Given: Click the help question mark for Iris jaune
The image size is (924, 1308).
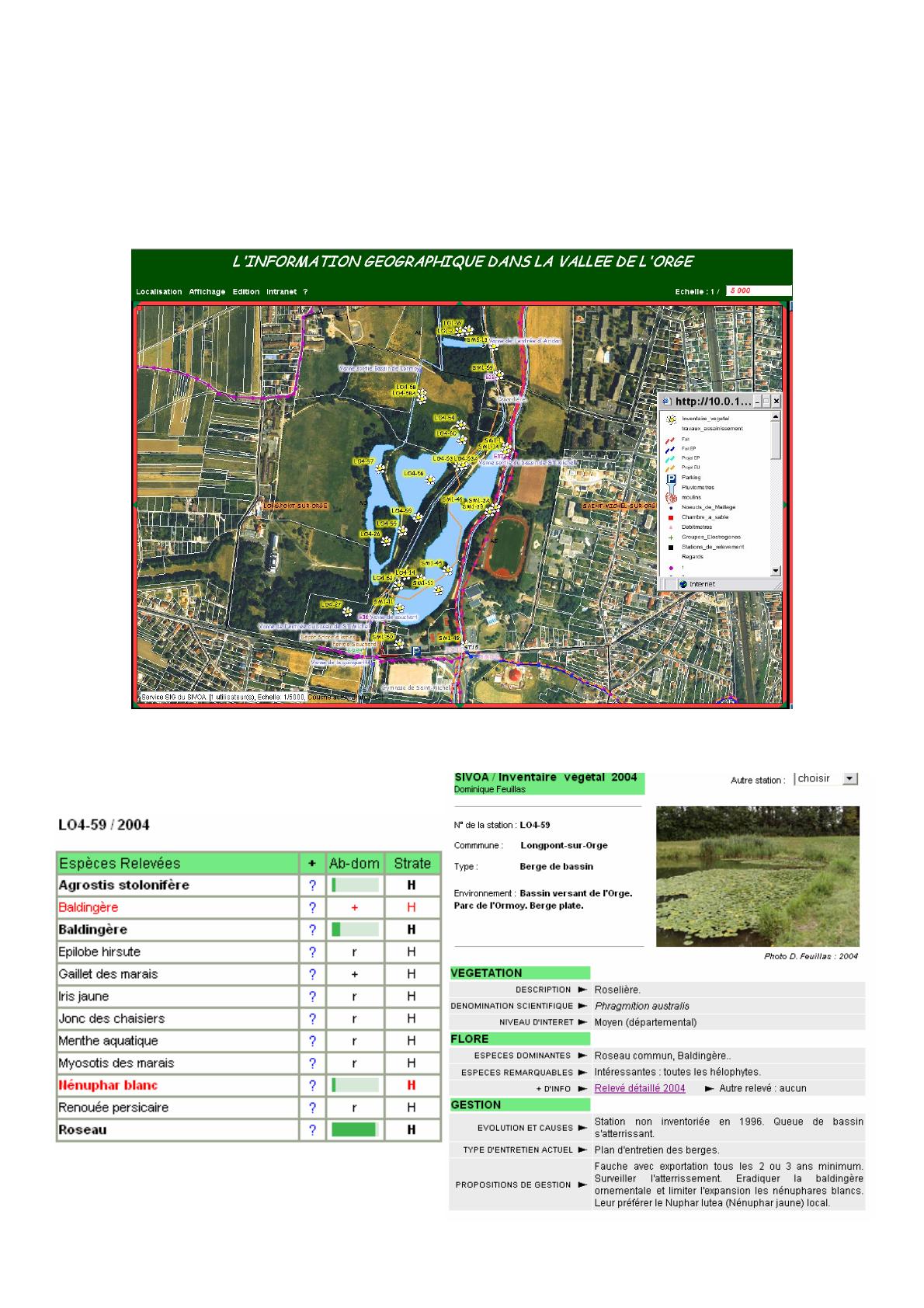Looking at the screenshot, I should 312,997.
